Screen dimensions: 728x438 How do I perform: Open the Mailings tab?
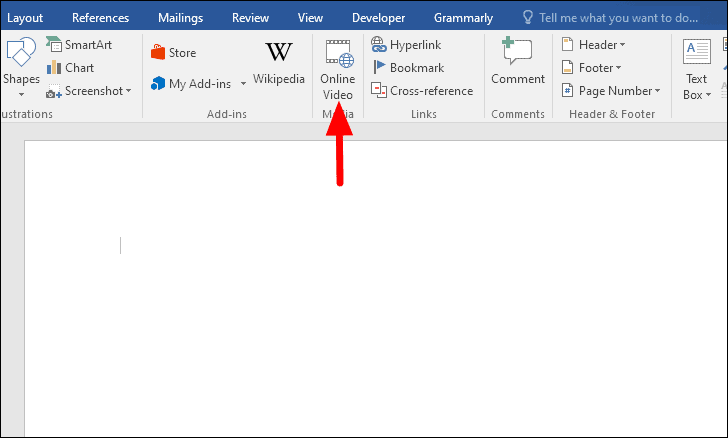[x=180, y=18]
